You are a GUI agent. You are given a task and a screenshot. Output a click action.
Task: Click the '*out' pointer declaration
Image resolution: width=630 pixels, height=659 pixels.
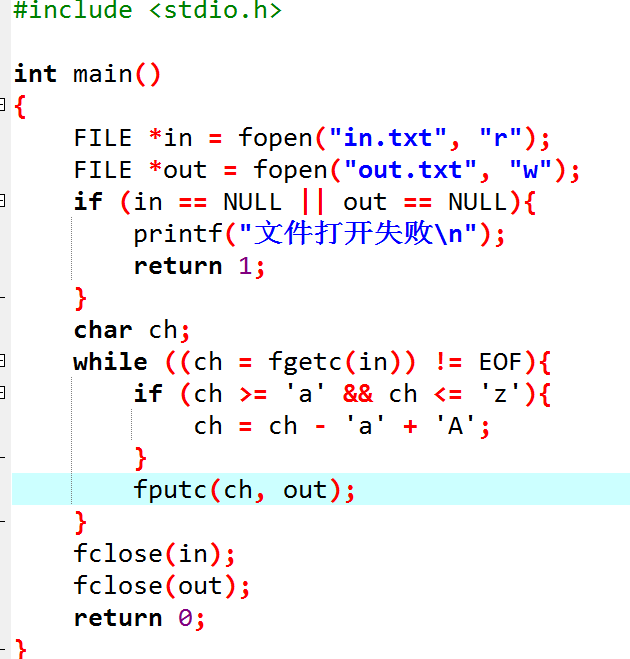pos(178,169)
